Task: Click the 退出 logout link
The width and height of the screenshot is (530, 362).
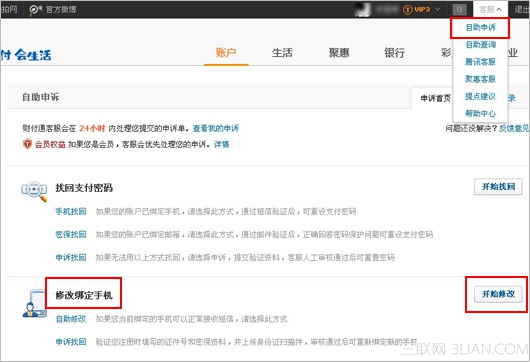Action: click(x=522, y=9)
